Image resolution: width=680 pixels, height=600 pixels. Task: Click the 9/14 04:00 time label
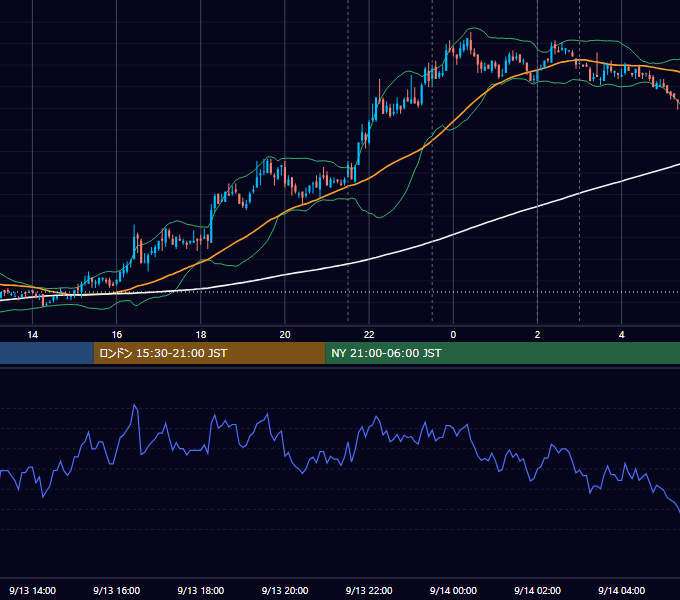point(621,590)
